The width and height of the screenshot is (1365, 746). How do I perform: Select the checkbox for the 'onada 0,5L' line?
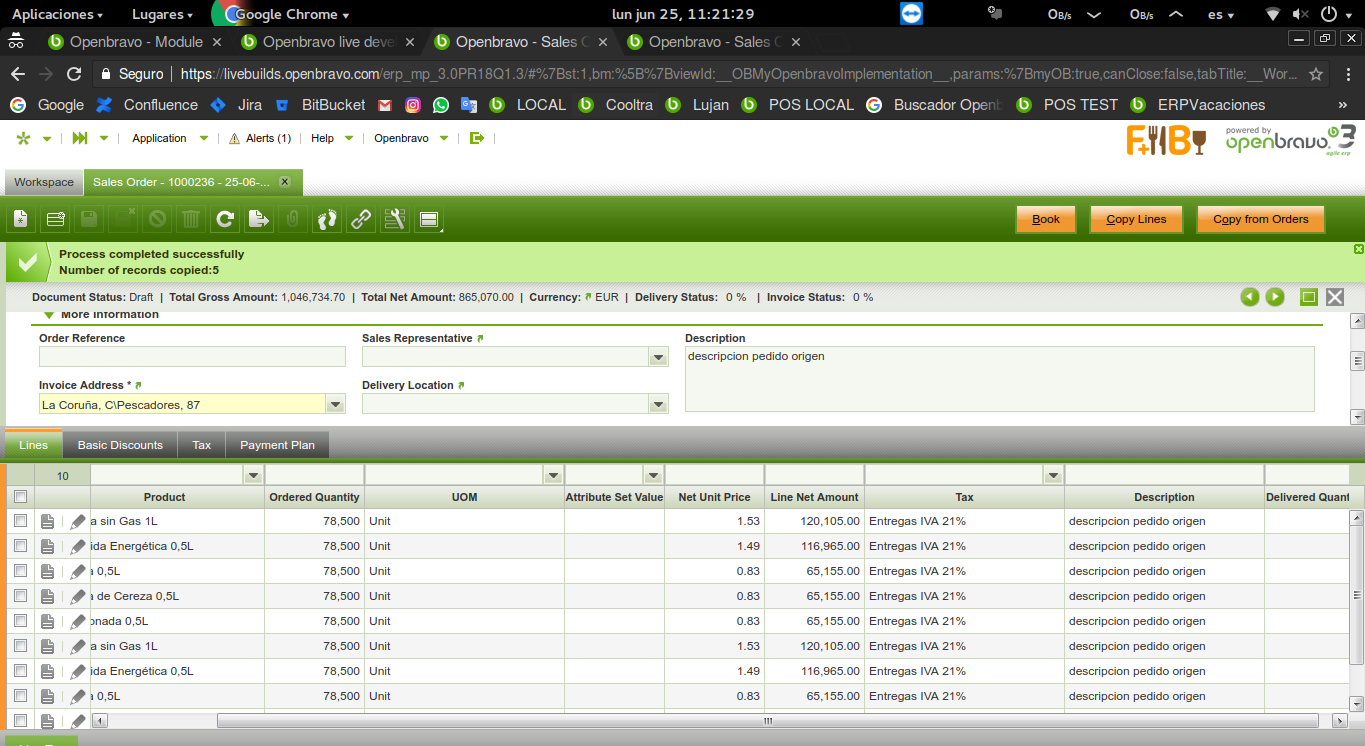20,621
